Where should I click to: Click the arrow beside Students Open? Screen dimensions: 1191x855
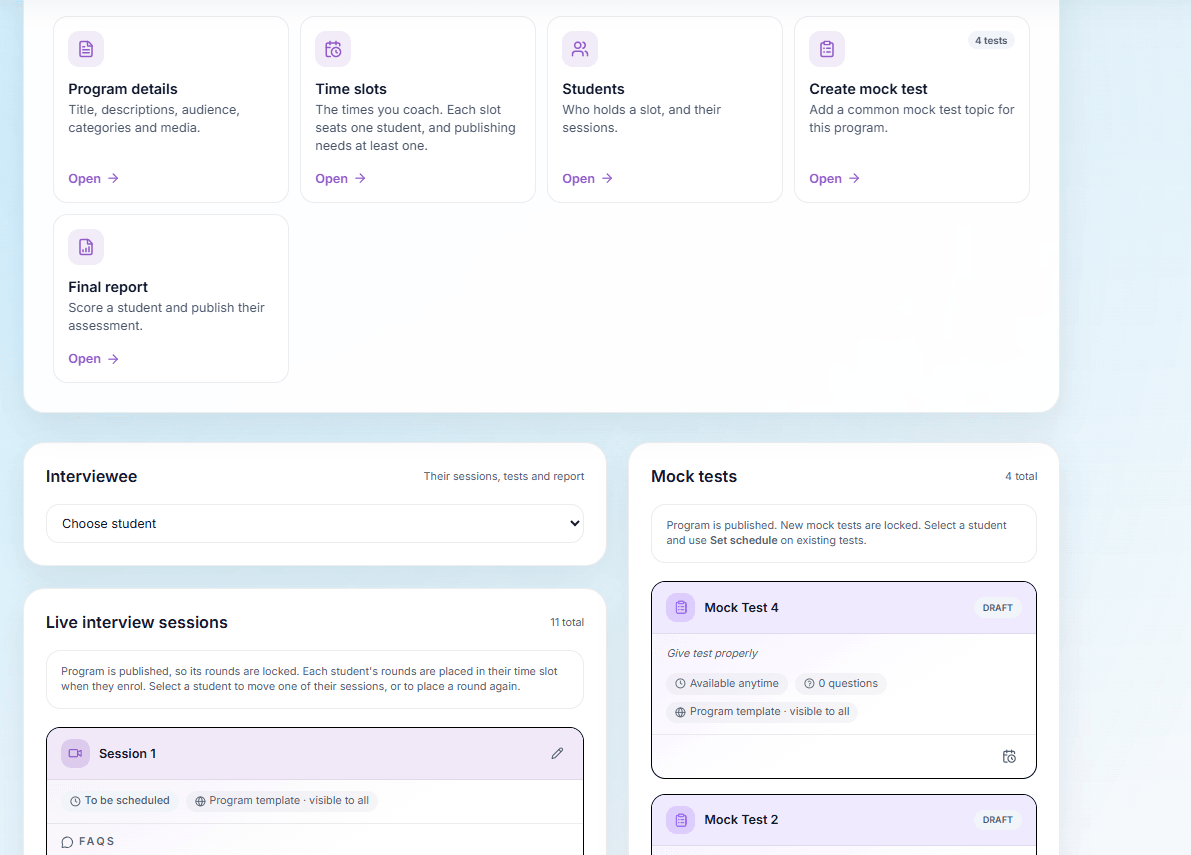tap(607, 178)
